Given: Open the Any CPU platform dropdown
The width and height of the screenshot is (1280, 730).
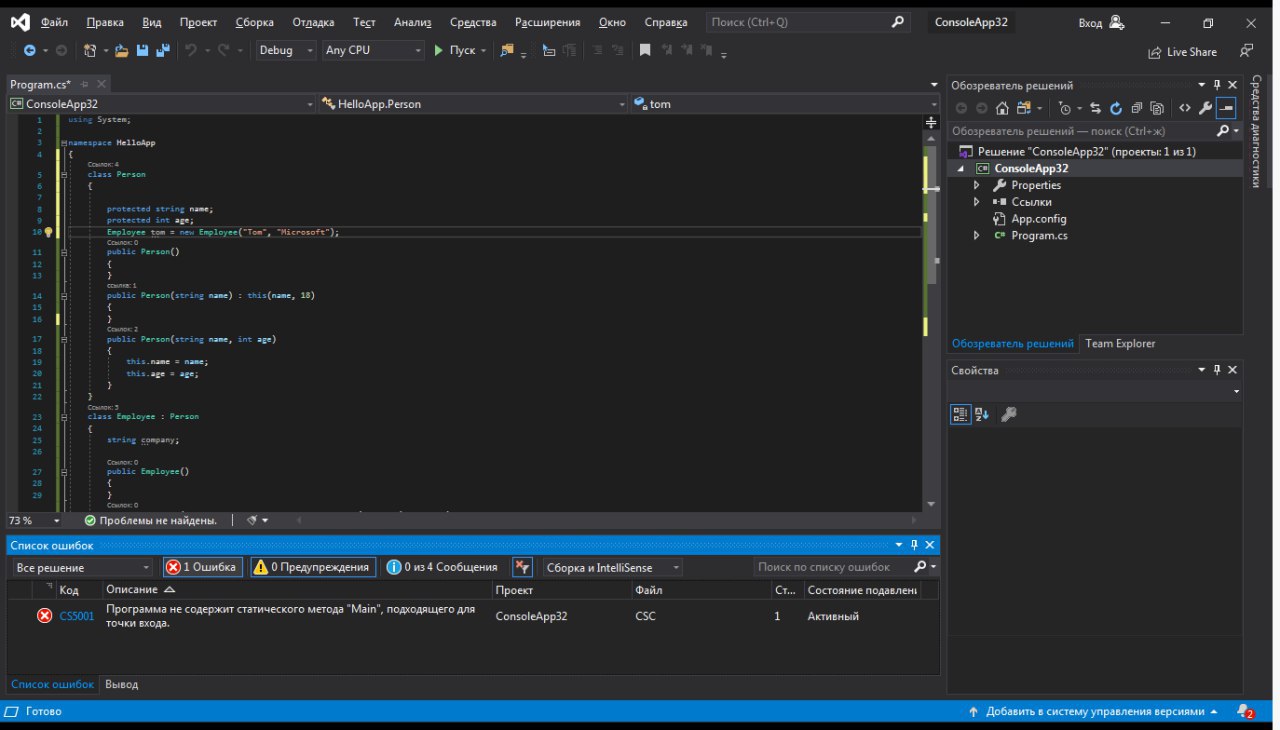Looking at the screenshot, I should click(374, 50).
